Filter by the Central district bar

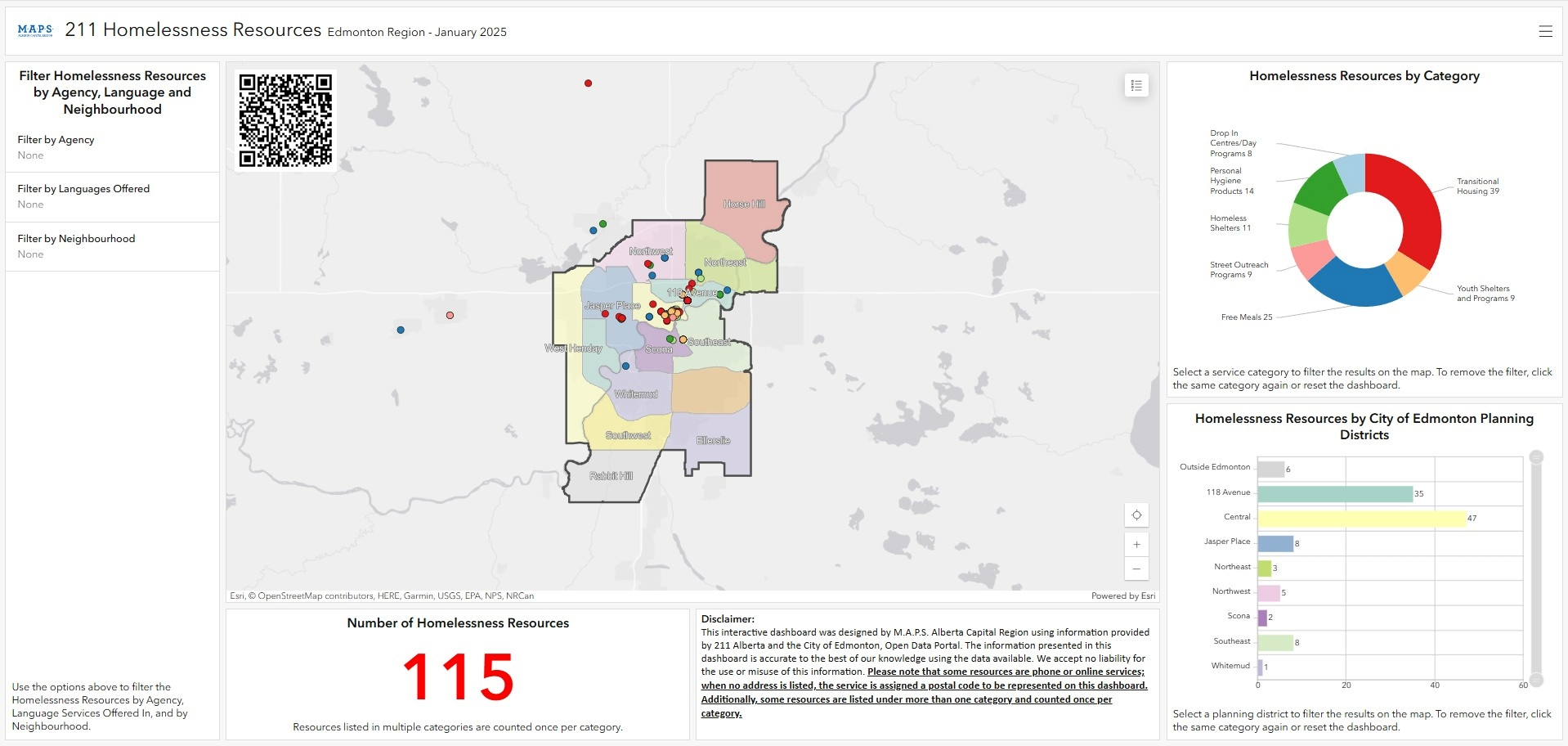tap(1361, 519)
